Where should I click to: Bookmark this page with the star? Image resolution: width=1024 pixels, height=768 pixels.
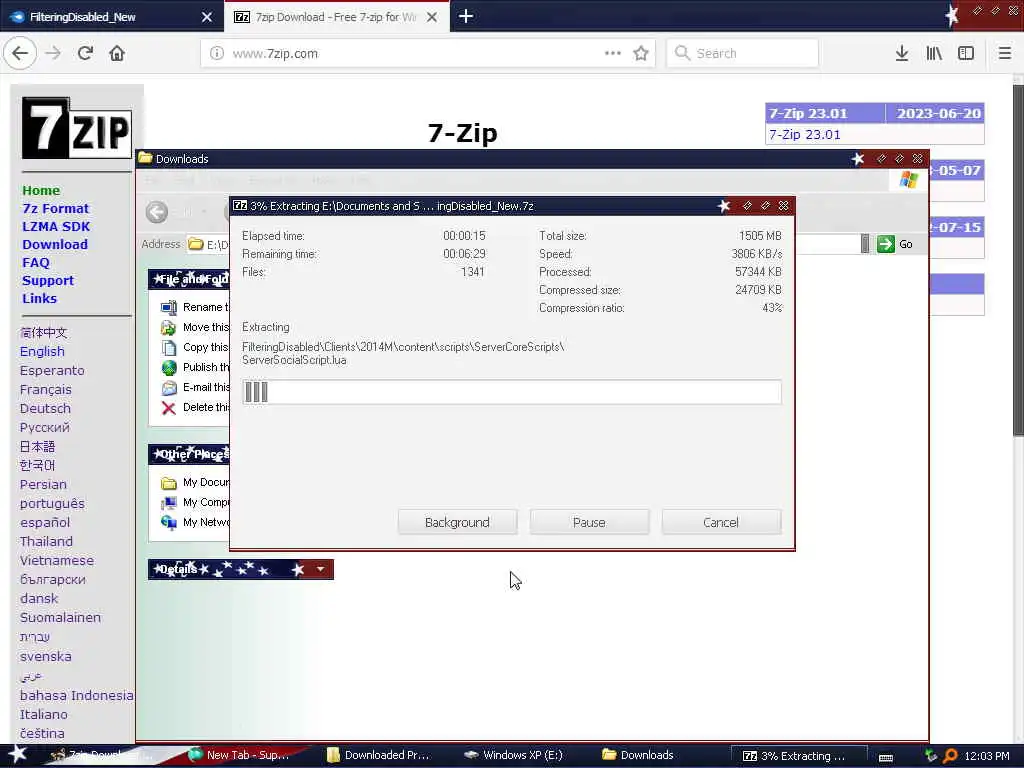coord(641,53)
